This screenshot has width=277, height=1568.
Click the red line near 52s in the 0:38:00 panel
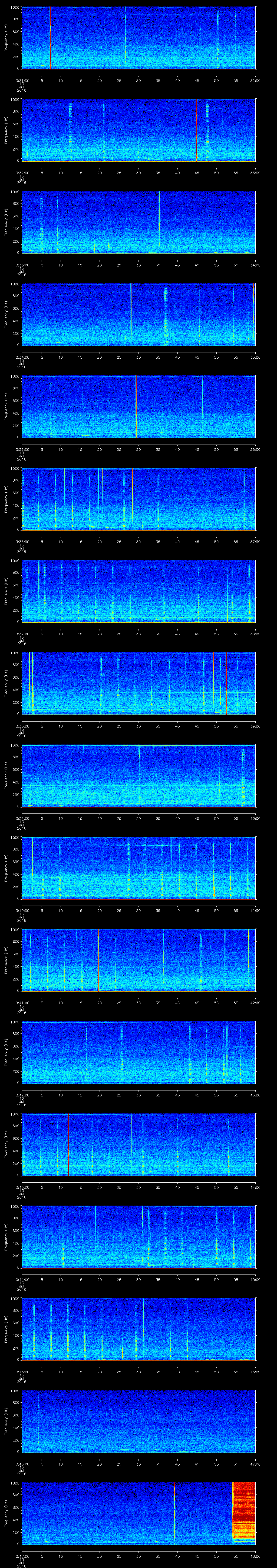click(226, 683)
